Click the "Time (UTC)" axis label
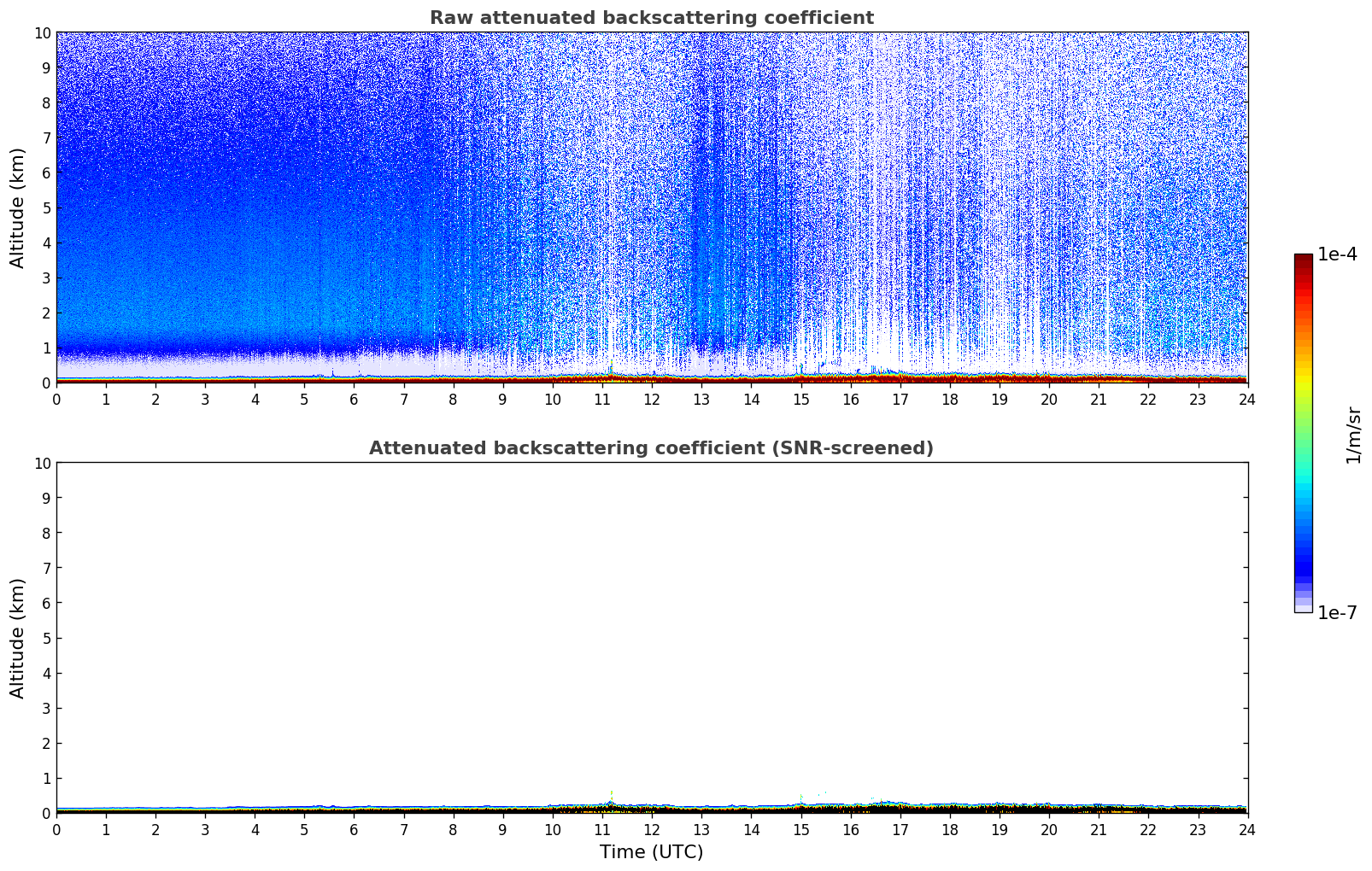 pos(651,852)
